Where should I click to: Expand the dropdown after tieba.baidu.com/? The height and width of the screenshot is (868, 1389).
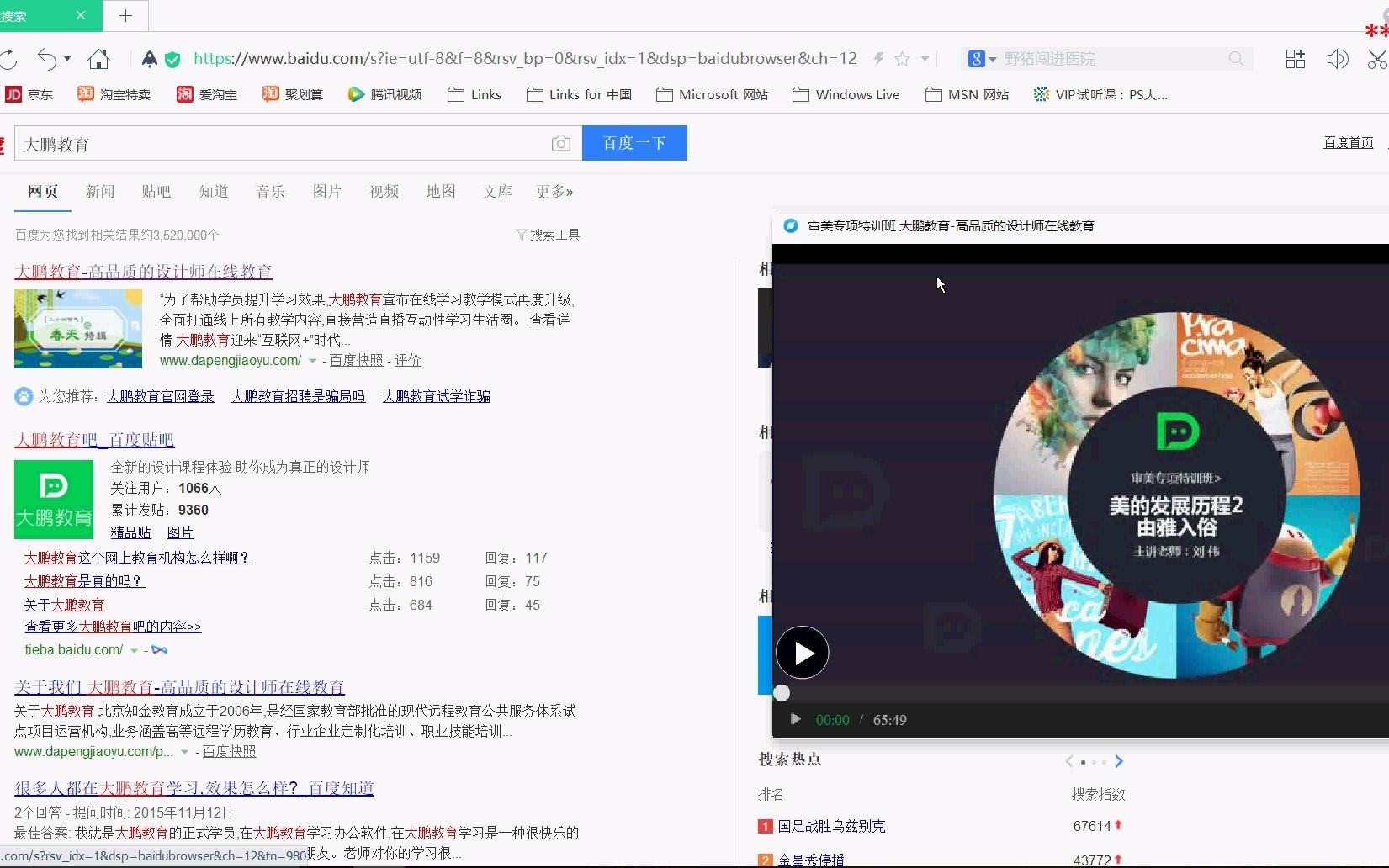click(x=134, y=650)
